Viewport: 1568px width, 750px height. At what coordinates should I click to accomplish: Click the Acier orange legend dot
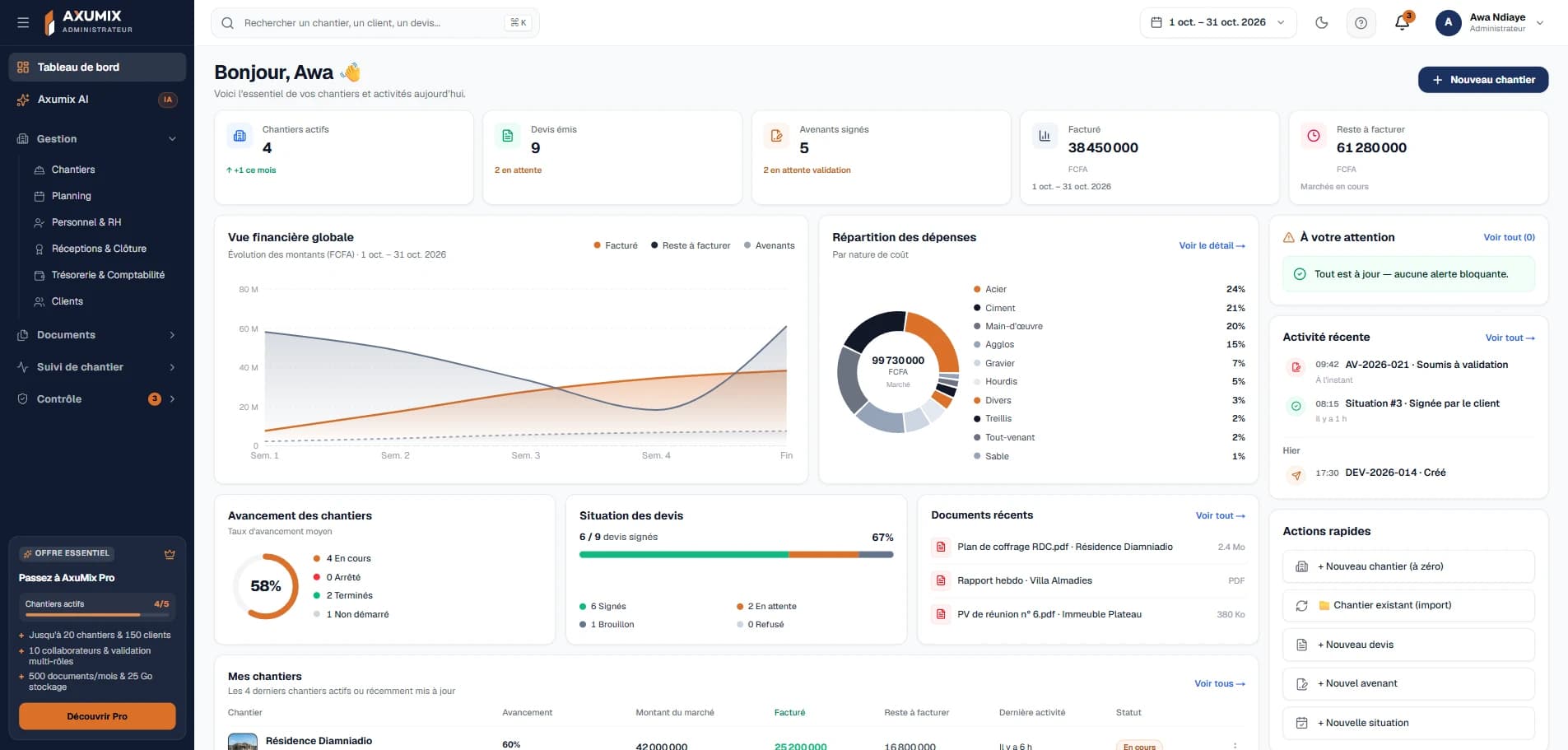[977, 289]
